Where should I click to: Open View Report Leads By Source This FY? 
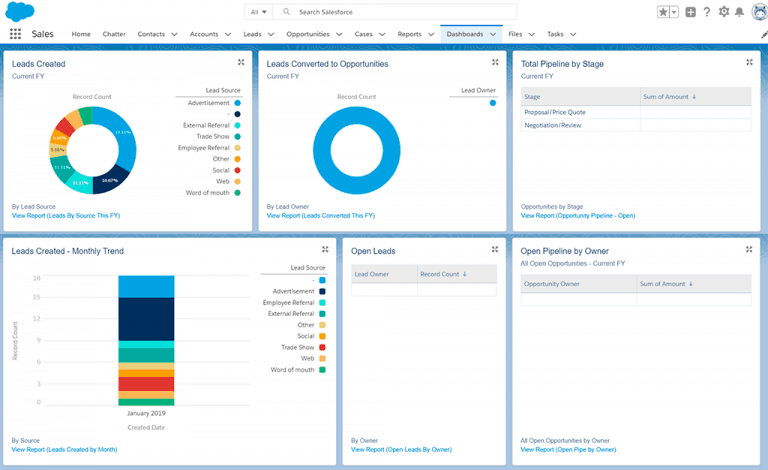66,215
